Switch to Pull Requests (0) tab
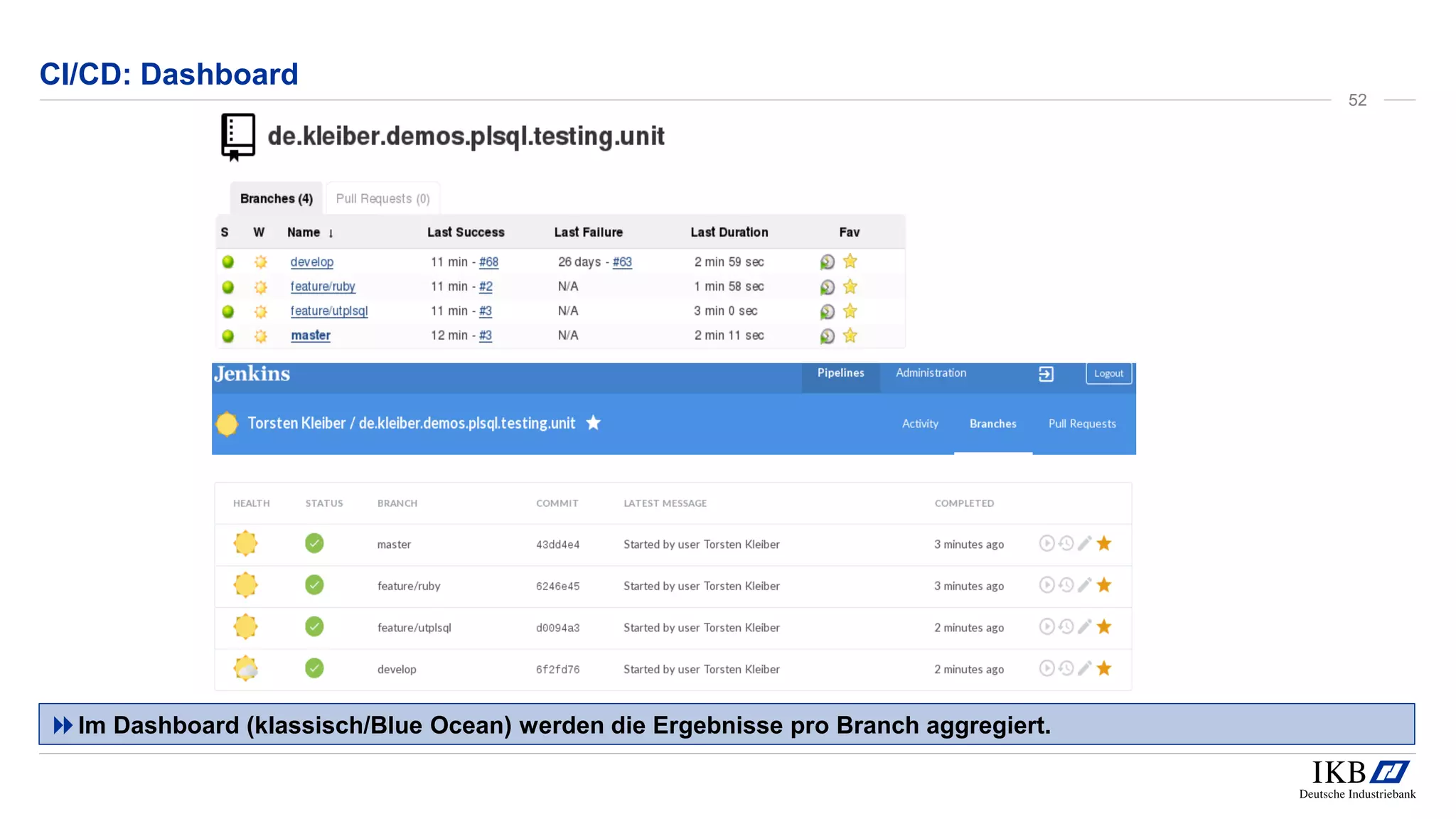The height and width of the screenshot is (819, 1456). tap(383, 198)
